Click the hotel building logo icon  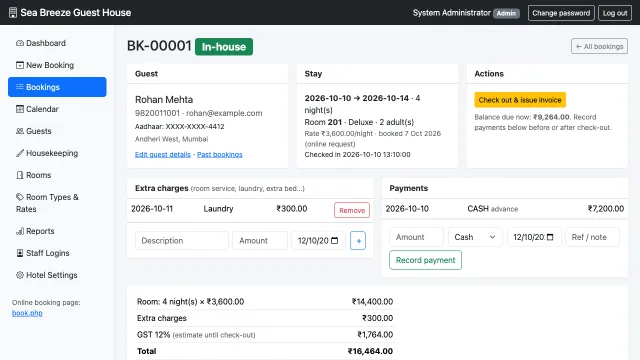tap(13, 13)
